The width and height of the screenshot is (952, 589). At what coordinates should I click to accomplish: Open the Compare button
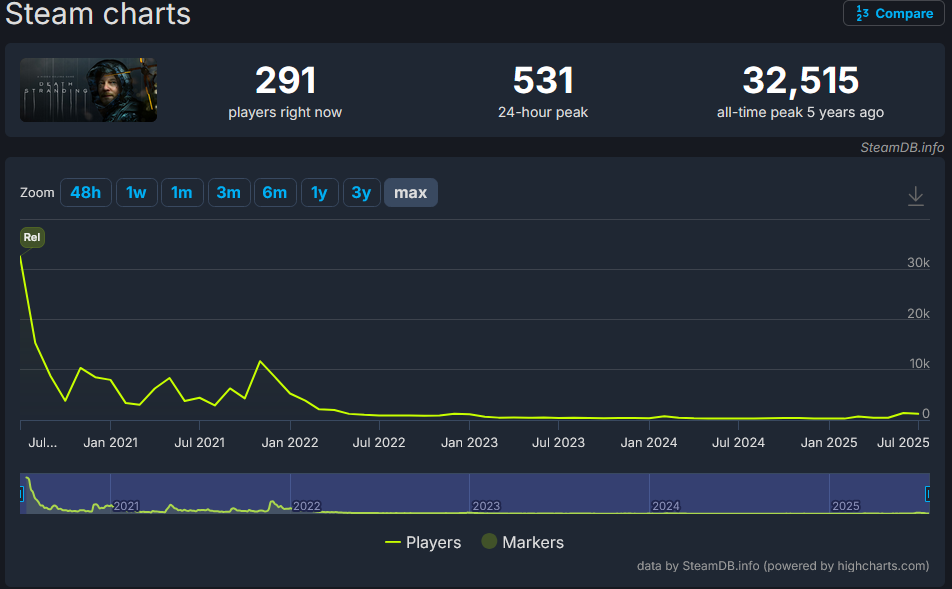(893, 13)
